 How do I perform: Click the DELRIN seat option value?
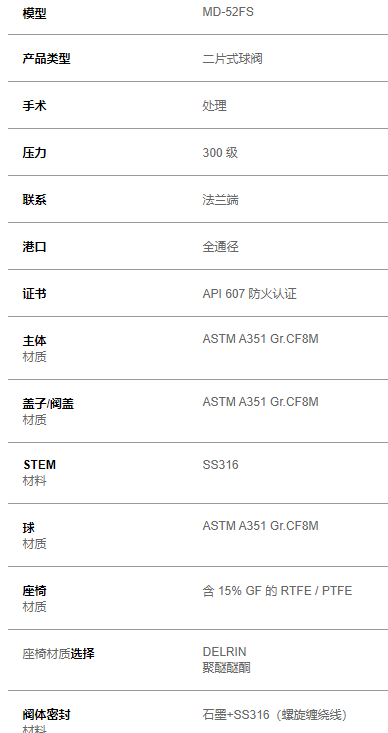point(224,652)
